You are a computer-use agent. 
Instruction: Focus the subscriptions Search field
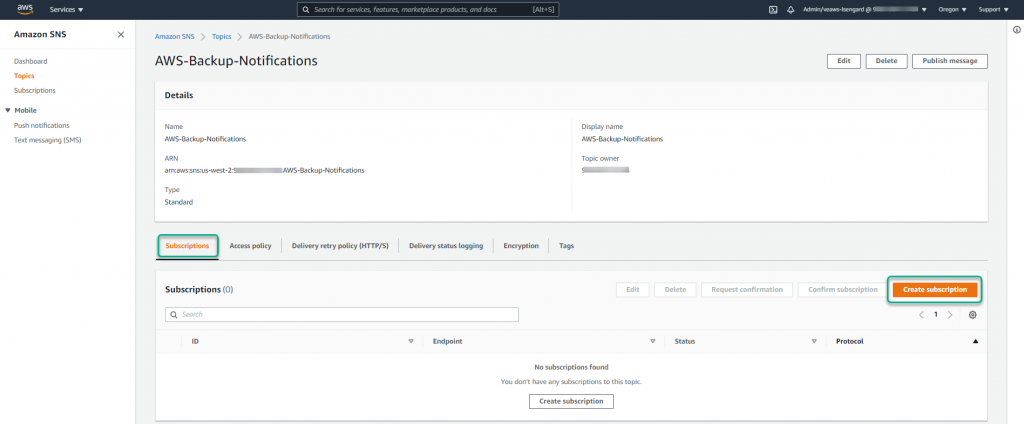tap(342, 314)
